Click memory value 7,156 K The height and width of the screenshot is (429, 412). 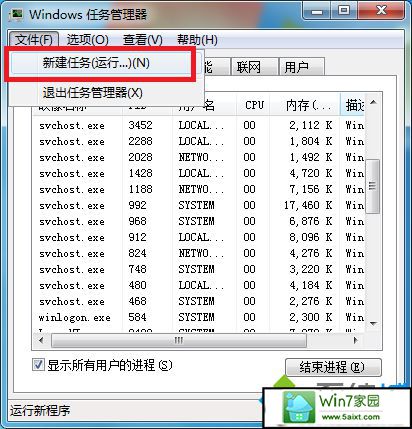point(311,189)
